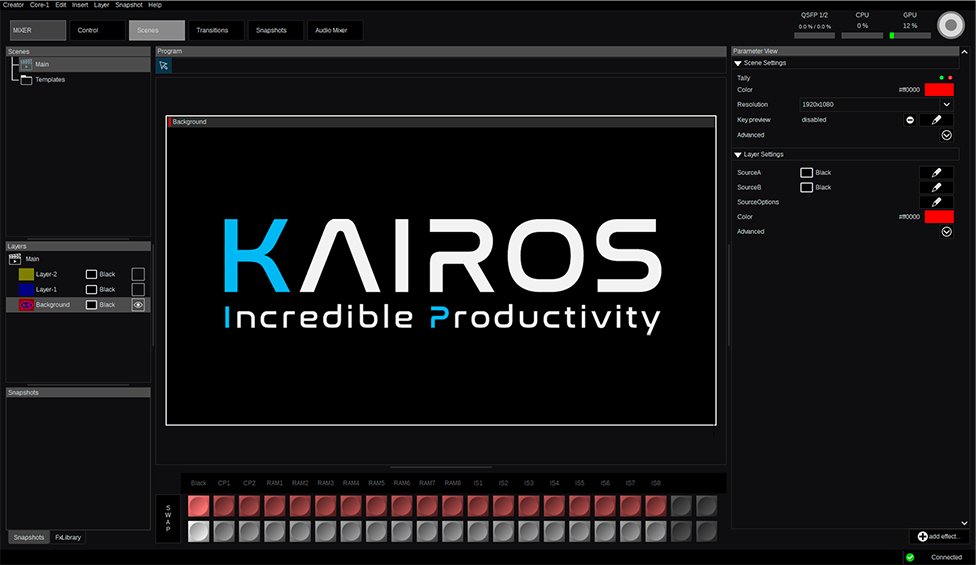The image size is (976, 565).
Task: Select the Scenes tab button
Action: click(x=157, y=30)
